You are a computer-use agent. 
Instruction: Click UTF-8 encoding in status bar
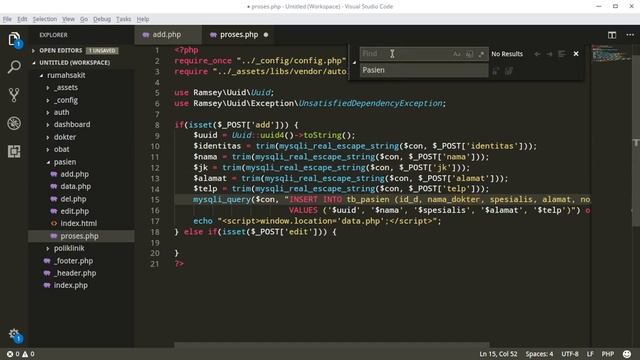click(570, 354)
